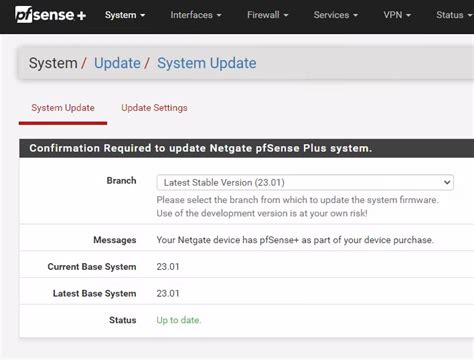Image resolution: width=474 pixels, height=360 pixels.
Task: Open the Interfaces menu
Action: click(x=196, y=15)
